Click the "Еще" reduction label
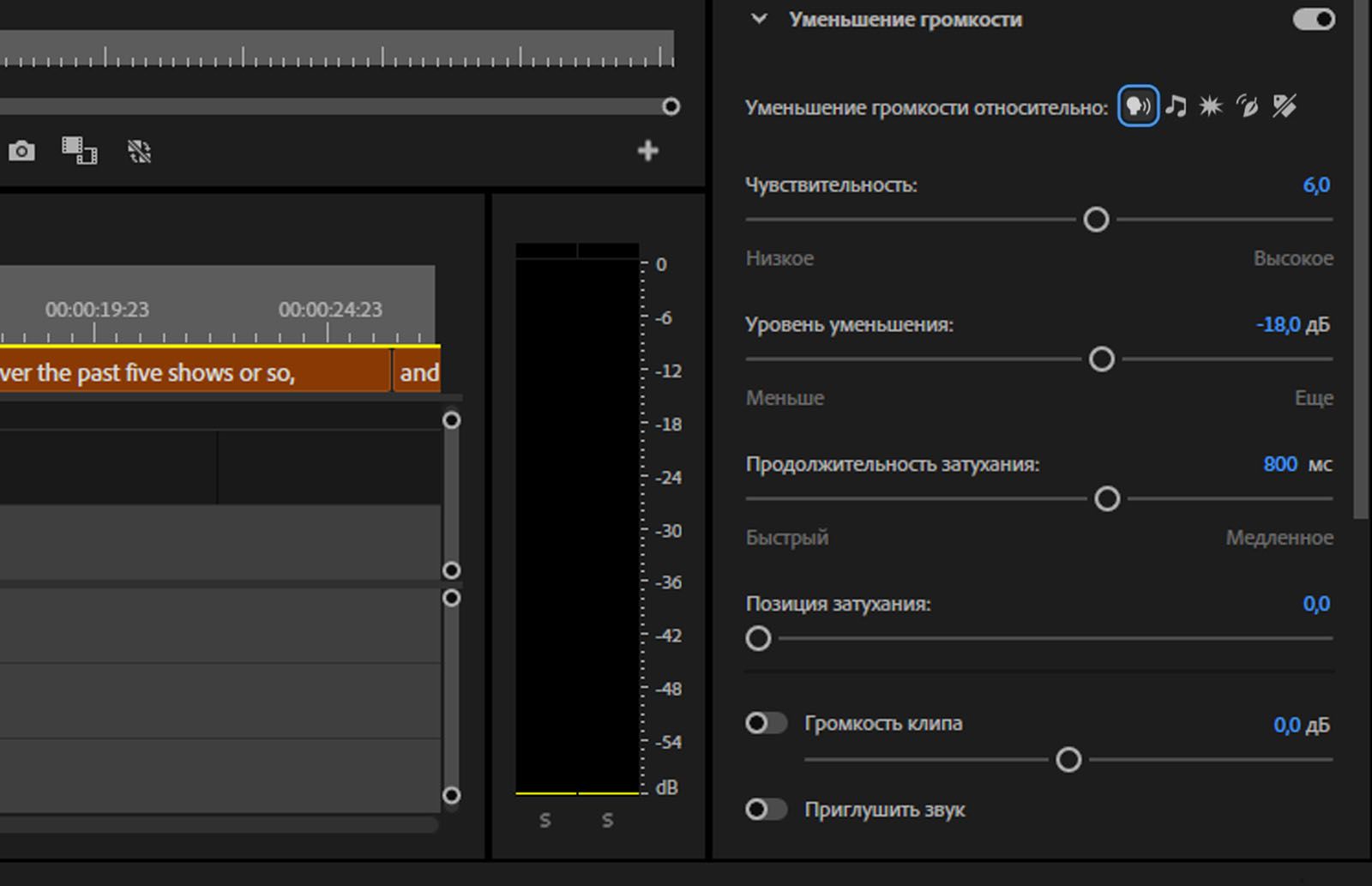This screenshot has height=886, width=1372. click(1314, 398)
